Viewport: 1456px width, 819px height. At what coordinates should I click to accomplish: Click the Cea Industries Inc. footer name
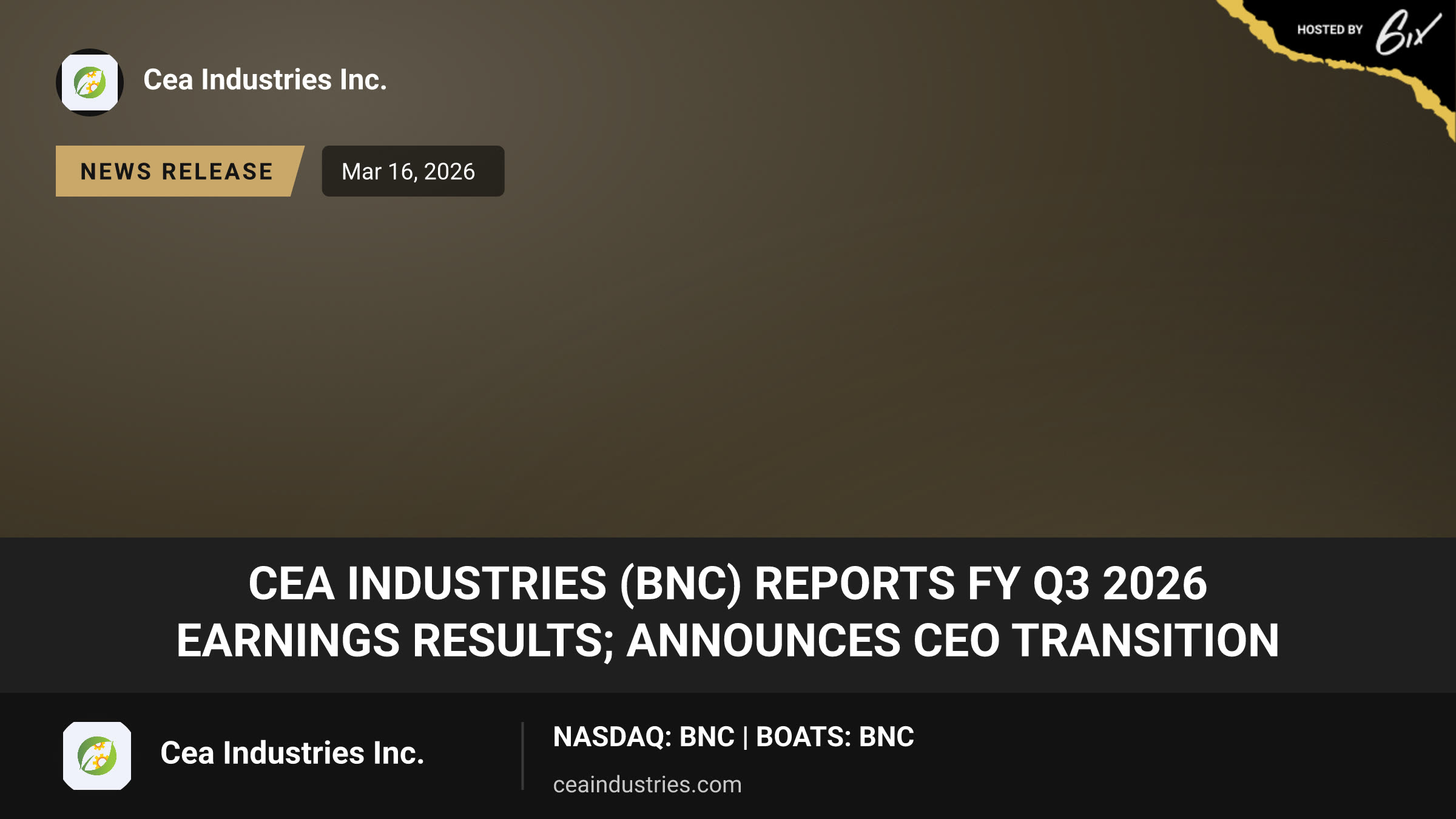coord(292,753)
